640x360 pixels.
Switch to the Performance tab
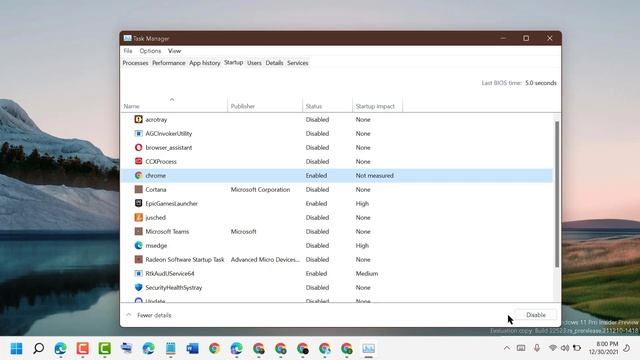click(x=169, y=63)
